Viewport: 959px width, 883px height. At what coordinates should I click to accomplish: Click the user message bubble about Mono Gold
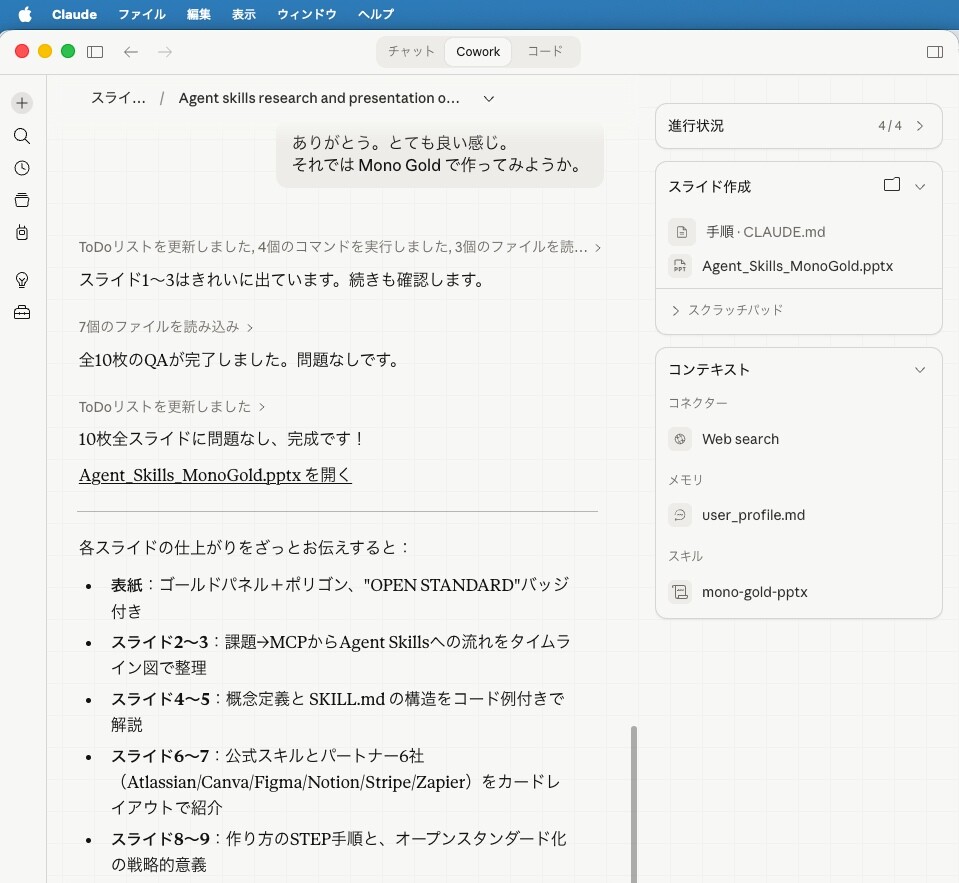[440, 154]
